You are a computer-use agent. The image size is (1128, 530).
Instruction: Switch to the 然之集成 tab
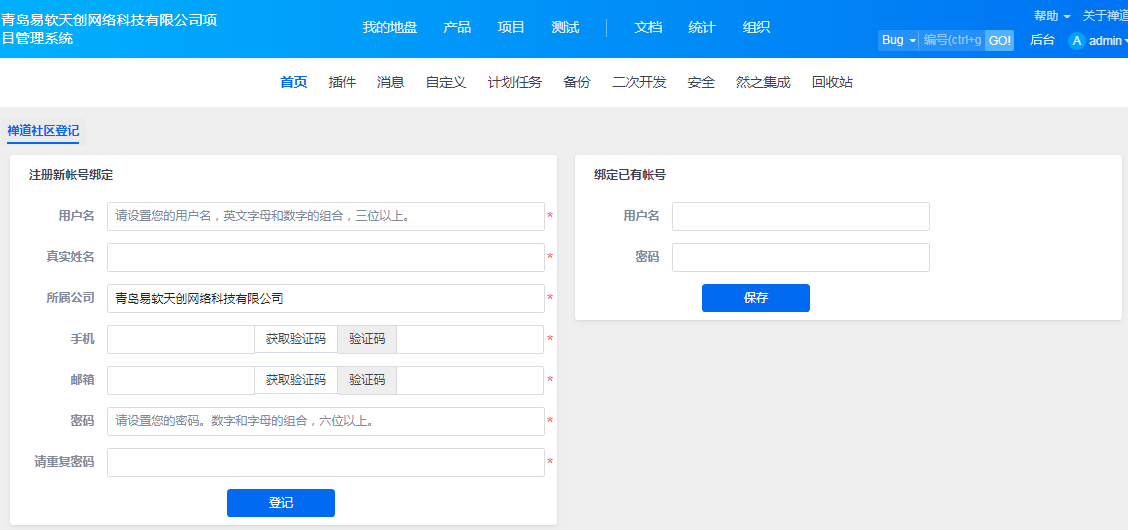coord(763,82)
